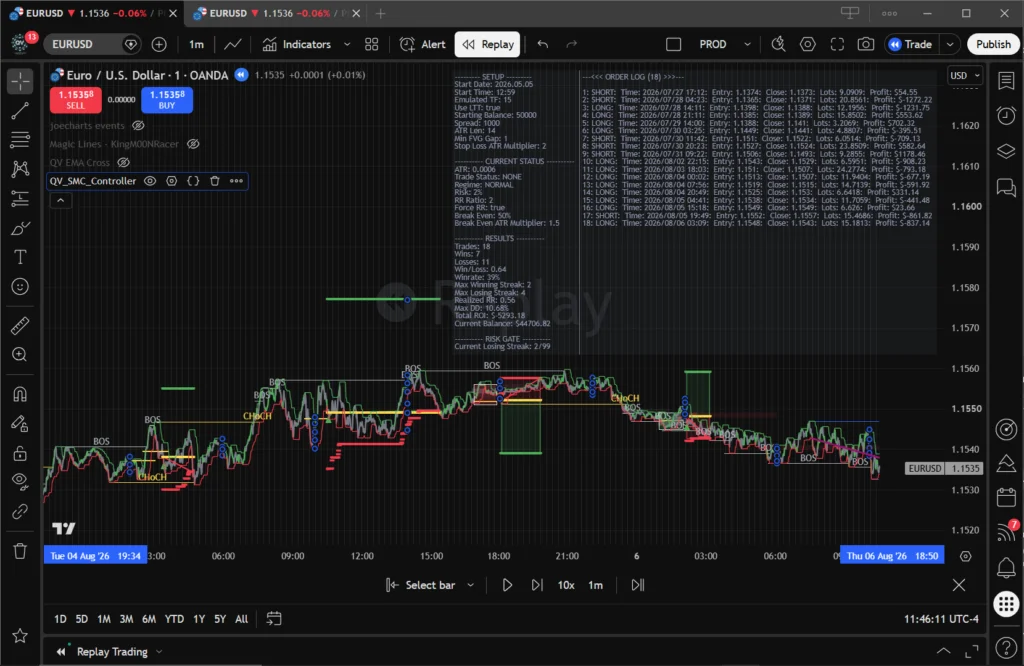The width and height of the screenshot is (1024, 666).
Task: Enter fullscreen mode
Action: point(837,44)
